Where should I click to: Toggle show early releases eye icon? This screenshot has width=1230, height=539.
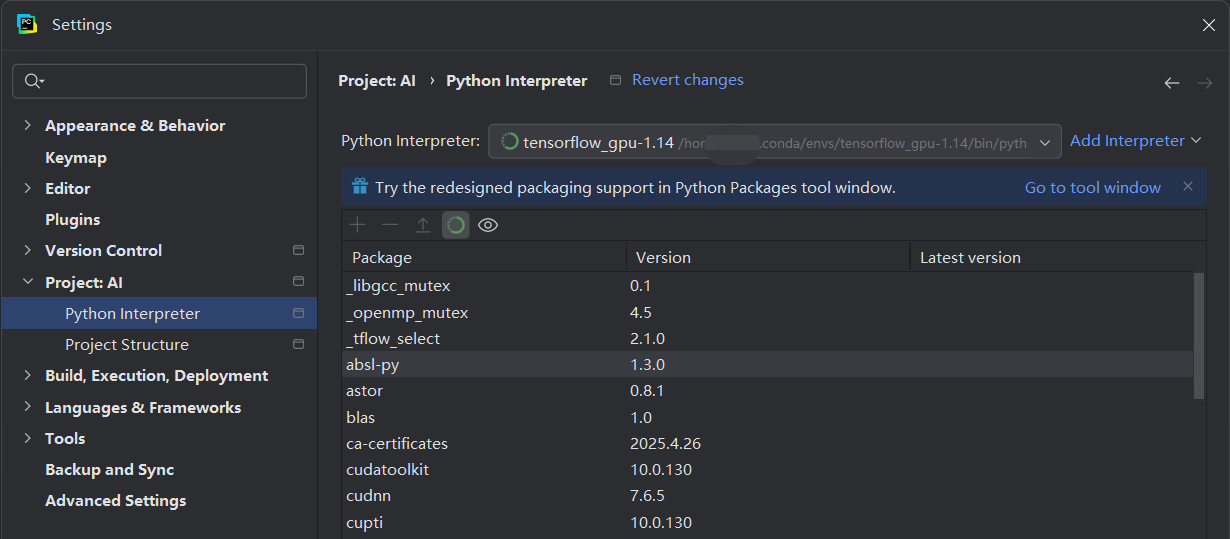(488, 225)
